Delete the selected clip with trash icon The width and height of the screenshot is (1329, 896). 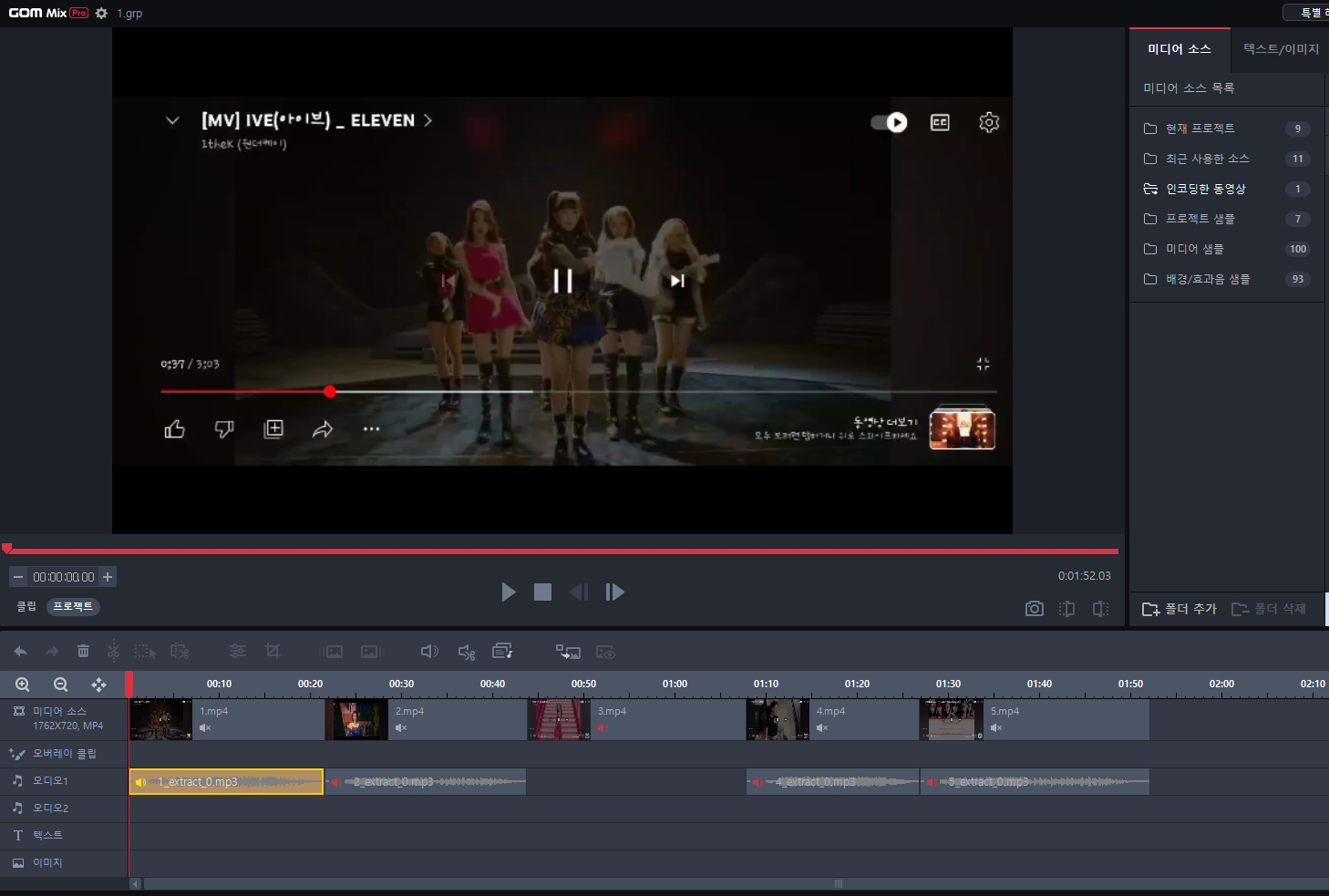83,651
